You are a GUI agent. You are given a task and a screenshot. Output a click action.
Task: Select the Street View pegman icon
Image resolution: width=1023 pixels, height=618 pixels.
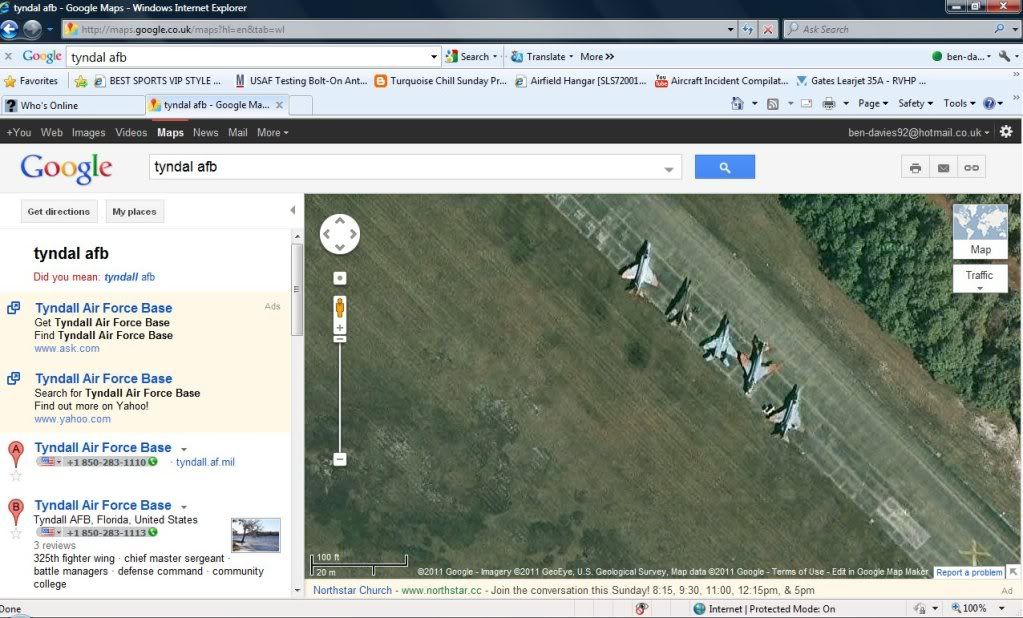click(x=340, y=307)
